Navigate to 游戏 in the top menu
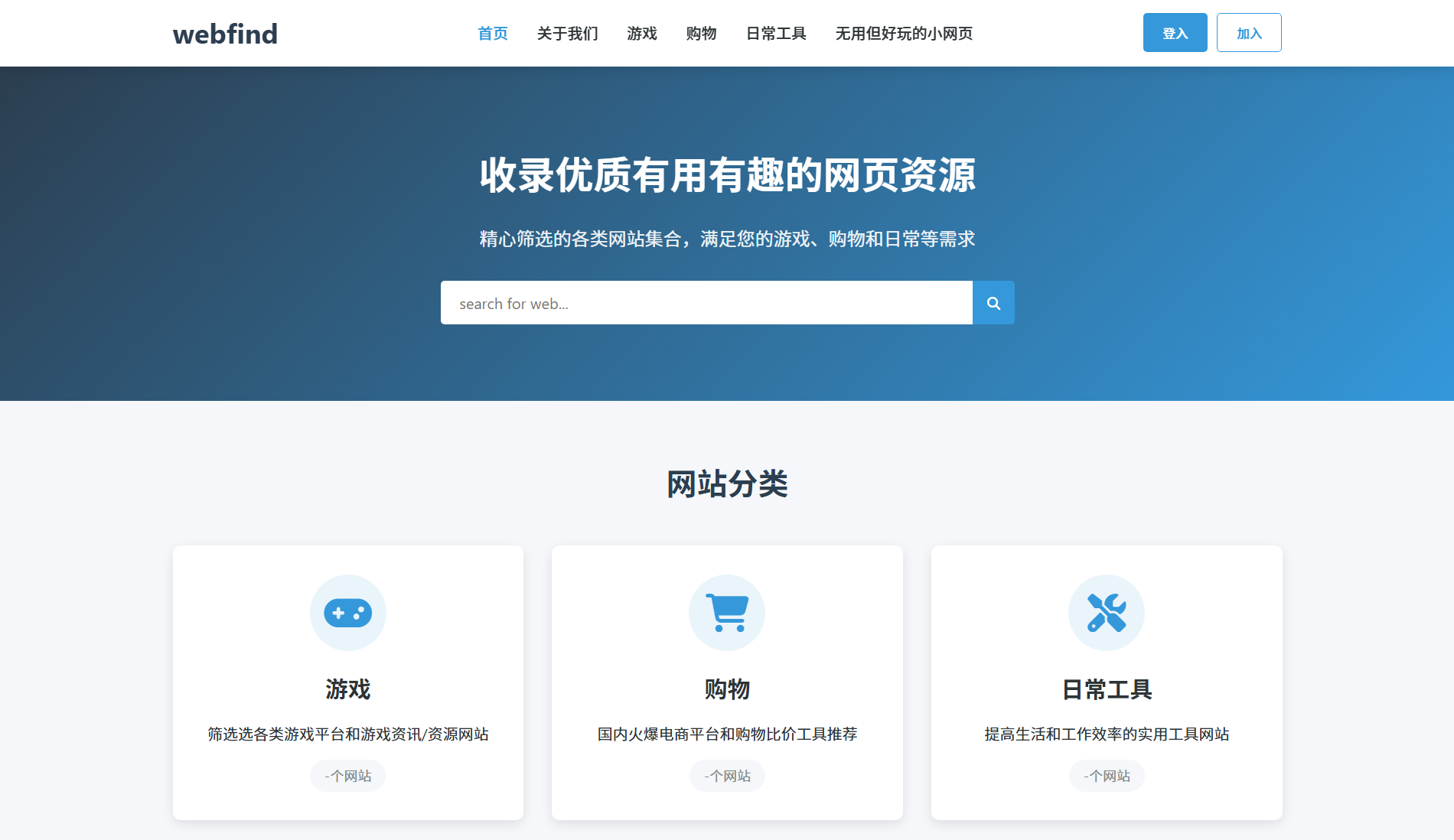This screenshot has height=840, width=1454. click(641, 33)
